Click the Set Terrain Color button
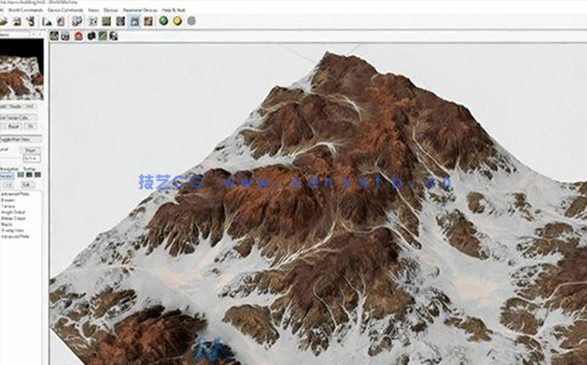Viewport: 587px width, 365px height. pos(18,117)
